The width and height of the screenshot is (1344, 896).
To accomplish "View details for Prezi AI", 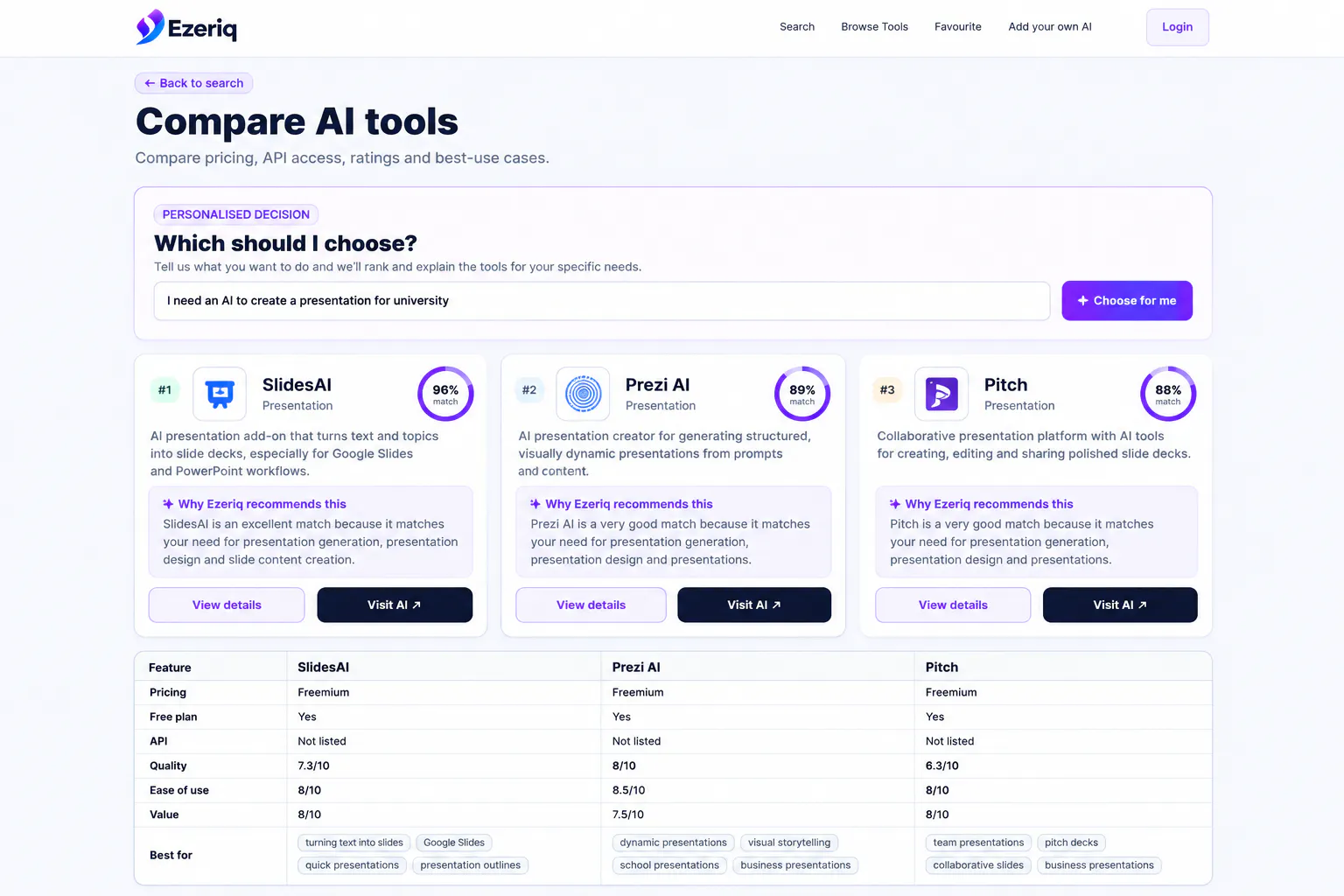I will point(591,605).
